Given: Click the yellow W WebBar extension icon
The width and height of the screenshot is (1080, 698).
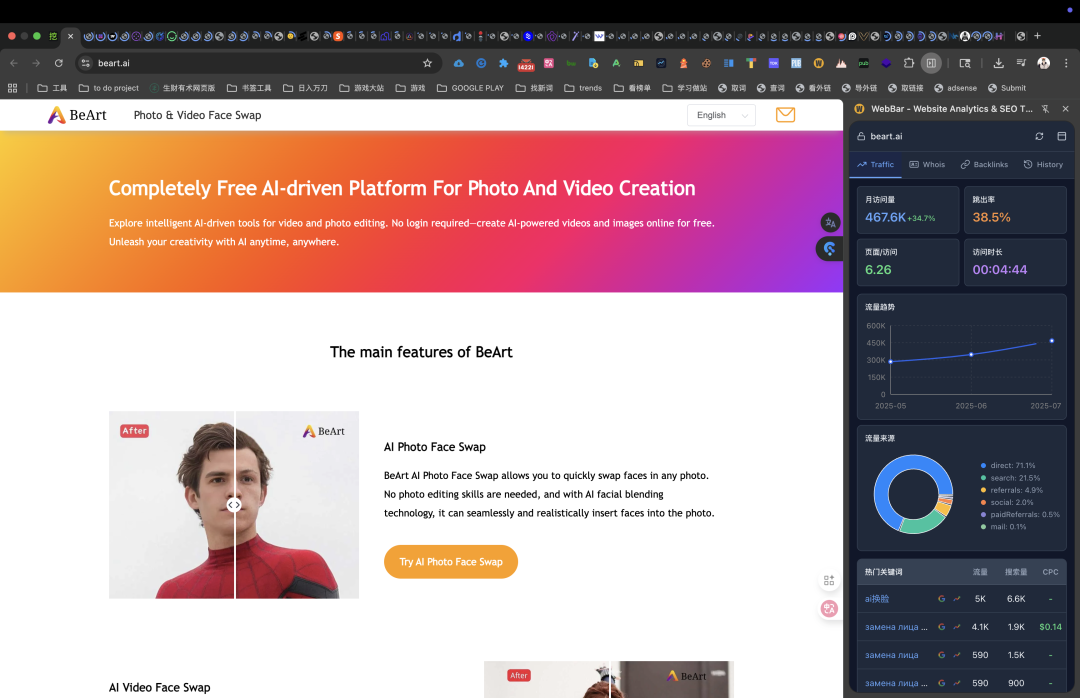Looking at the screenshot, I should (x=818, y=63).
